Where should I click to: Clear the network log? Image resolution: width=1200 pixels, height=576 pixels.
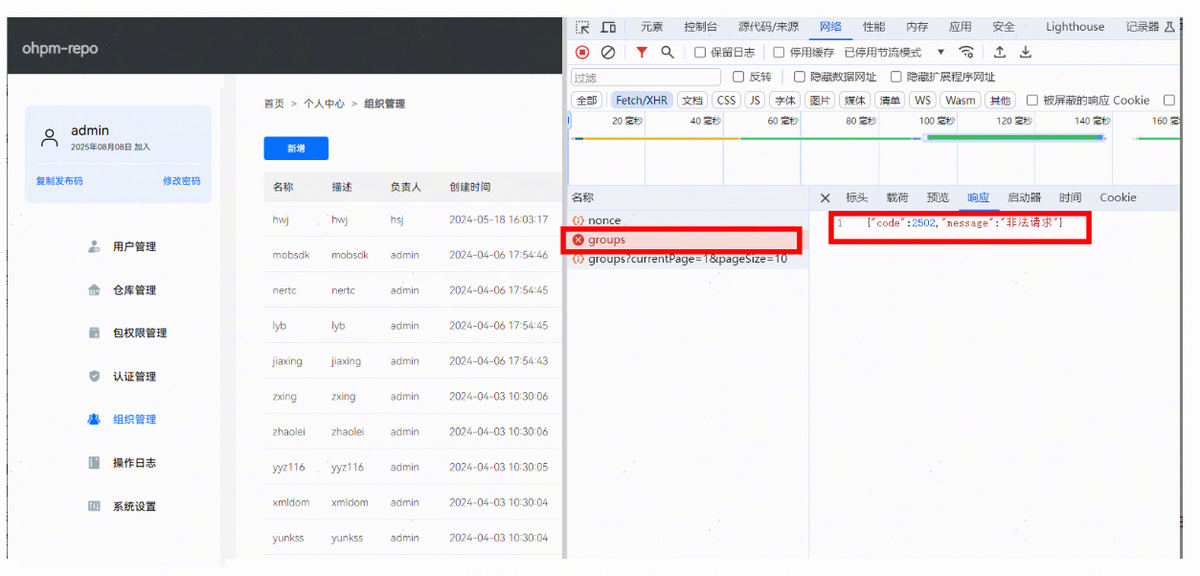coord(607,53)
